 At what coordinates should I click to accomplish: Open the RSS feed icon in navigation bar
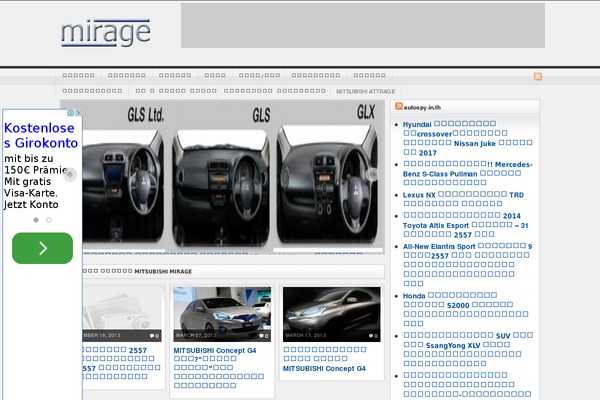[538, 76]
